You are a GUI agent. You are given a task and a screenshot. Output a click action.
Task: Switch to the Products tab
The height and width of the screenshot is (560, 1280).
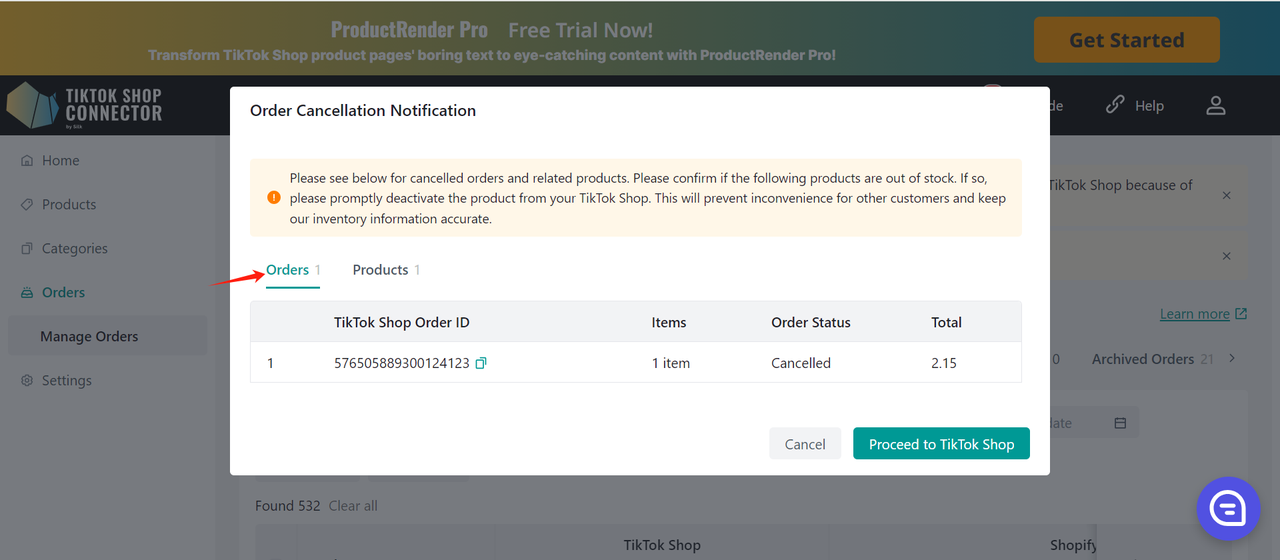pyautogui.click(x=381, y=270)
